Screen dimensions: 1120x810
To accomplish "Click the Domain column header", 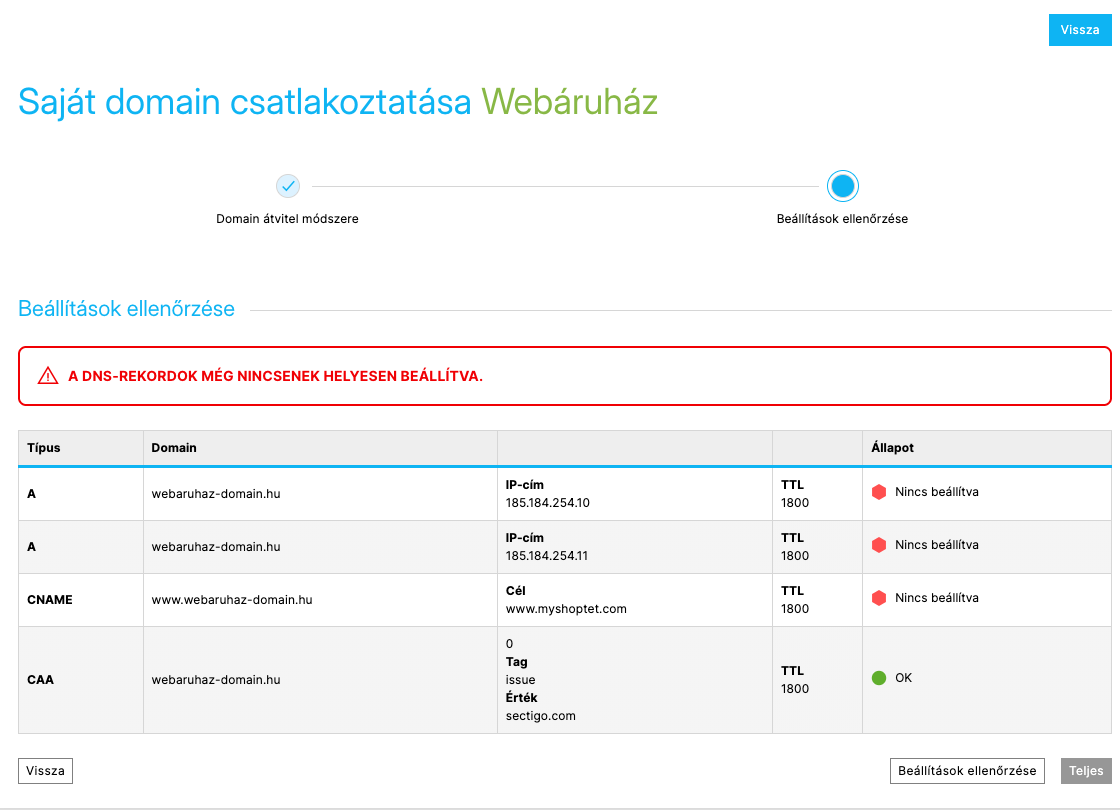I will coord(174,448).
